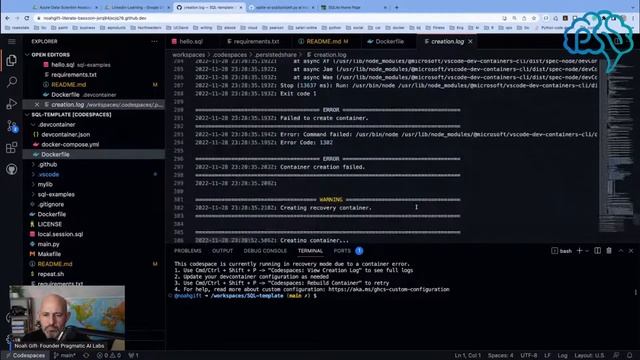Select the Terminal panel tab
The image size is (640, 360).
click(x=310, y=251)
